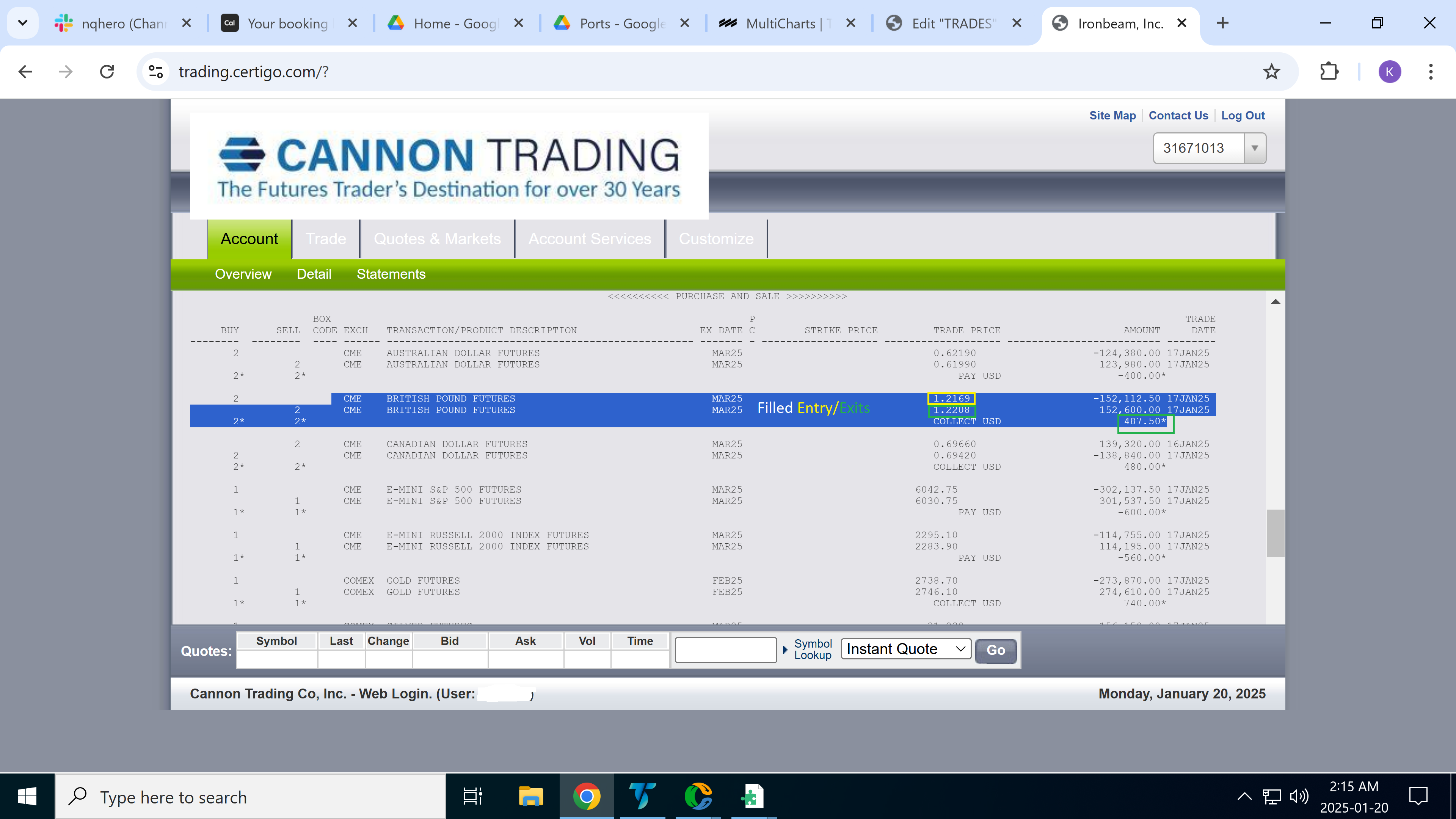Image resolution: width=1456 pixels, height=819 pixels.
Task: Click the Go button
Action: 995,650
